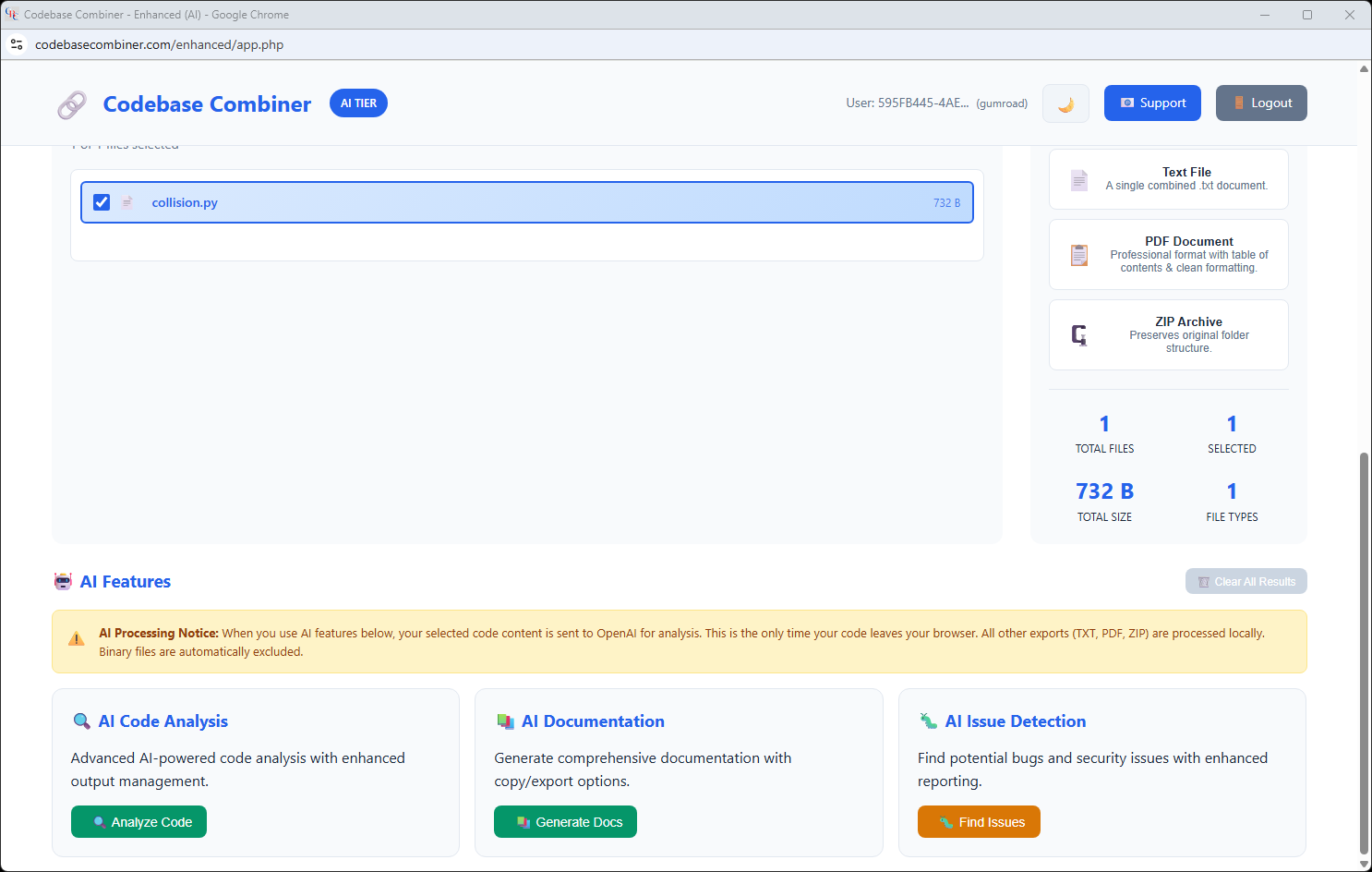Screen dimensions: 1372x872
Task: Click the AI Issue Detection bug icon
Action: click(928, 721)
